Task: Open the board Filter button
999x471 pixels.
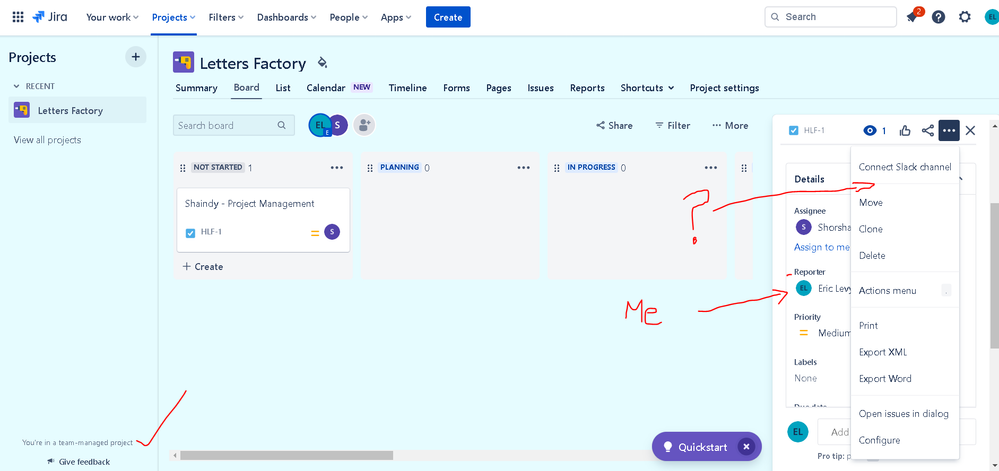Action: point(673,126)
